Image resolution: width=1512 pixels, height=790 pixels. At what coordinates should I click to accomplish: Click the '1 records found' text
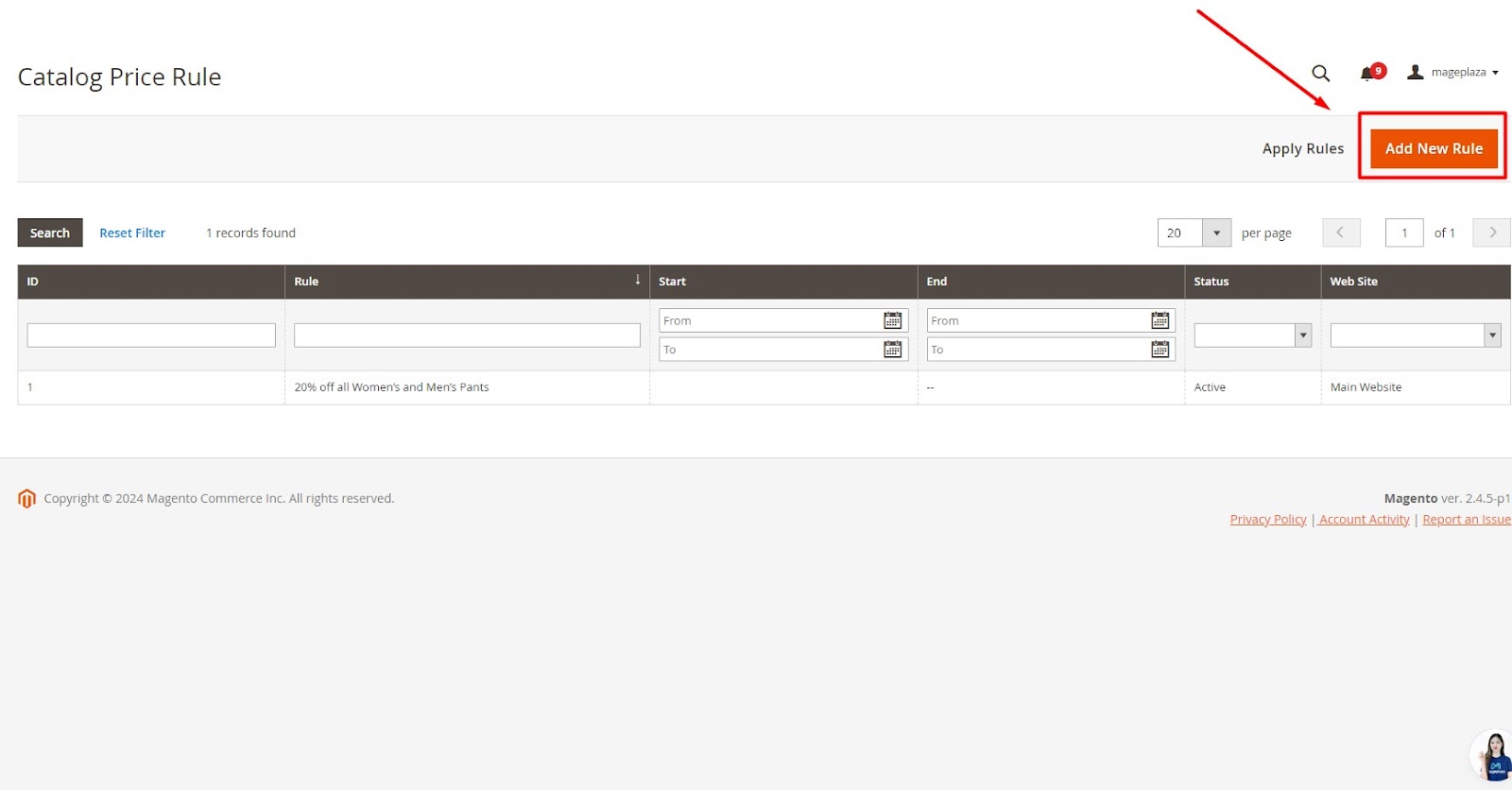click(x=251, y=232)
